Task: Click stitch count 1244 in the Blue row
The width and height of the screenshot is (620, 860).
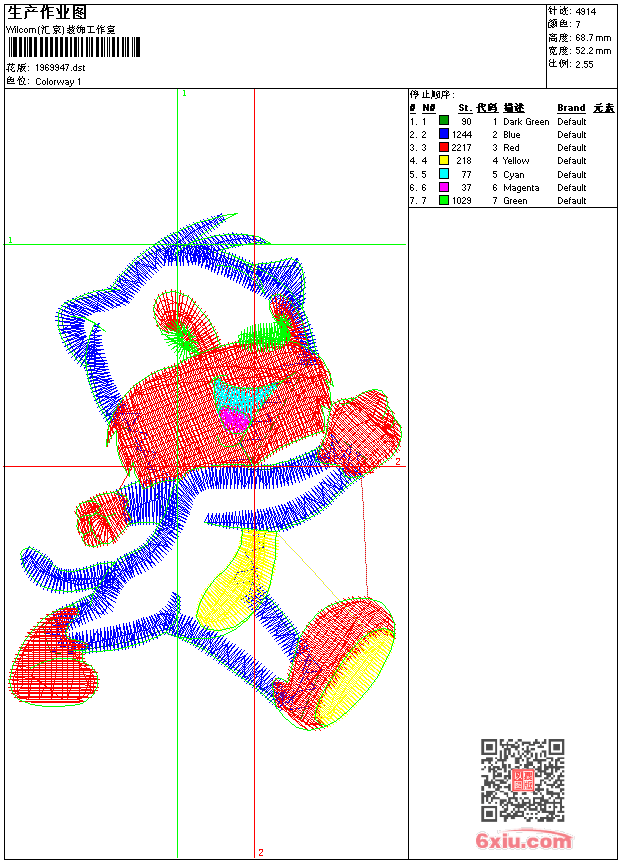Action: point(461,135)
